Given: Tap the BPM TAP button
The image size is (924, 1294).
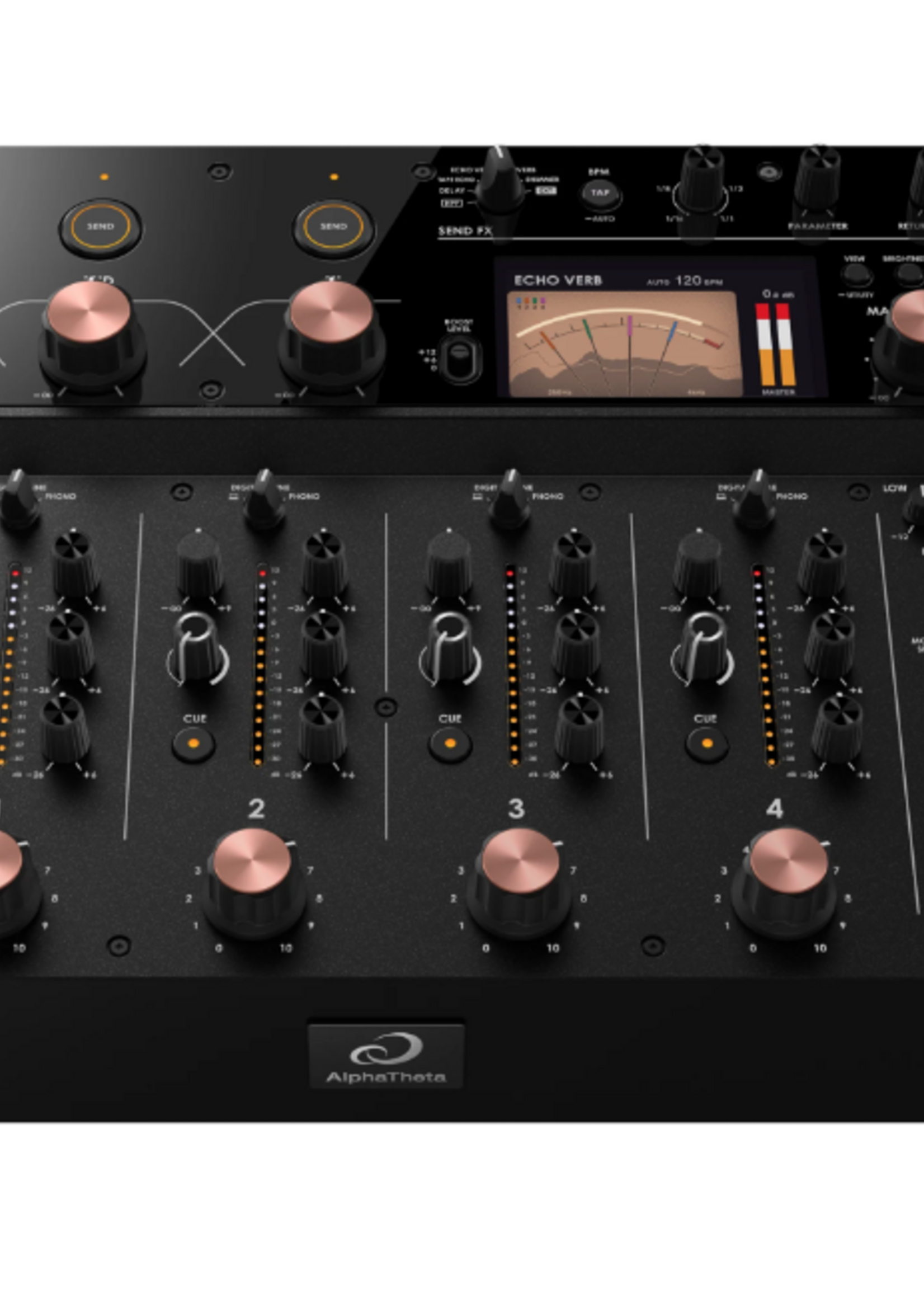Looking at the screenshot, I should [x=600, y=194].
